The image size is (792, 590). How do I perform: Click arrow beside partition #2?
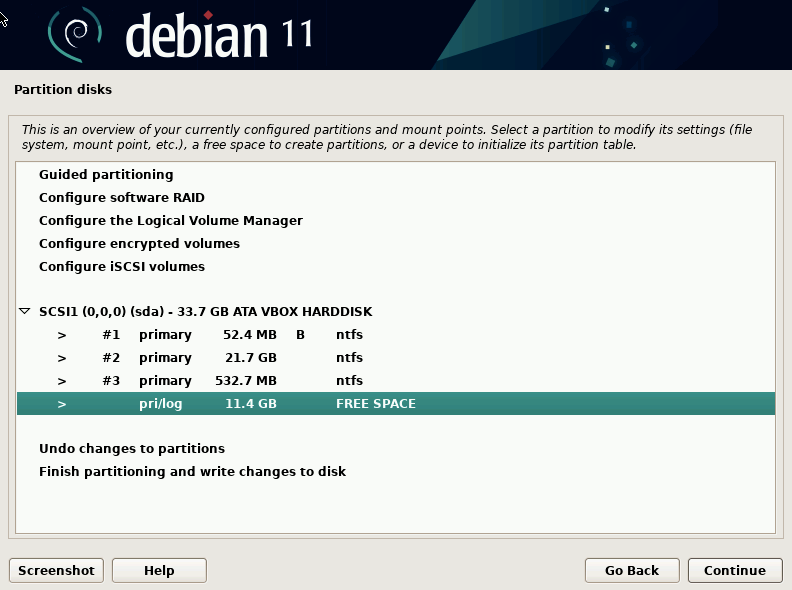62,358
